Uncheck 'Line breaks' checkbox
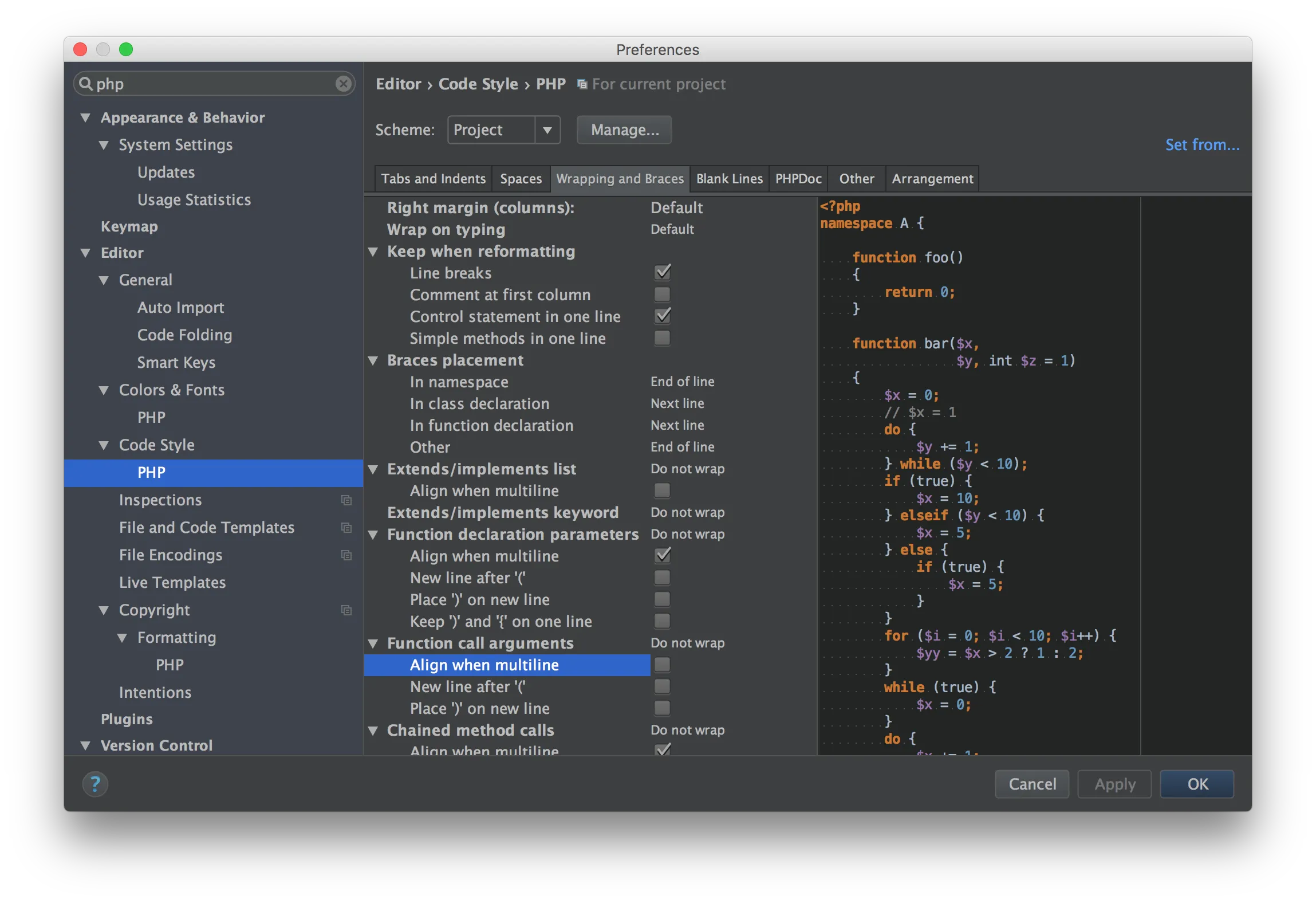Viewport: 1316px width, 903px height. point(662,273)
